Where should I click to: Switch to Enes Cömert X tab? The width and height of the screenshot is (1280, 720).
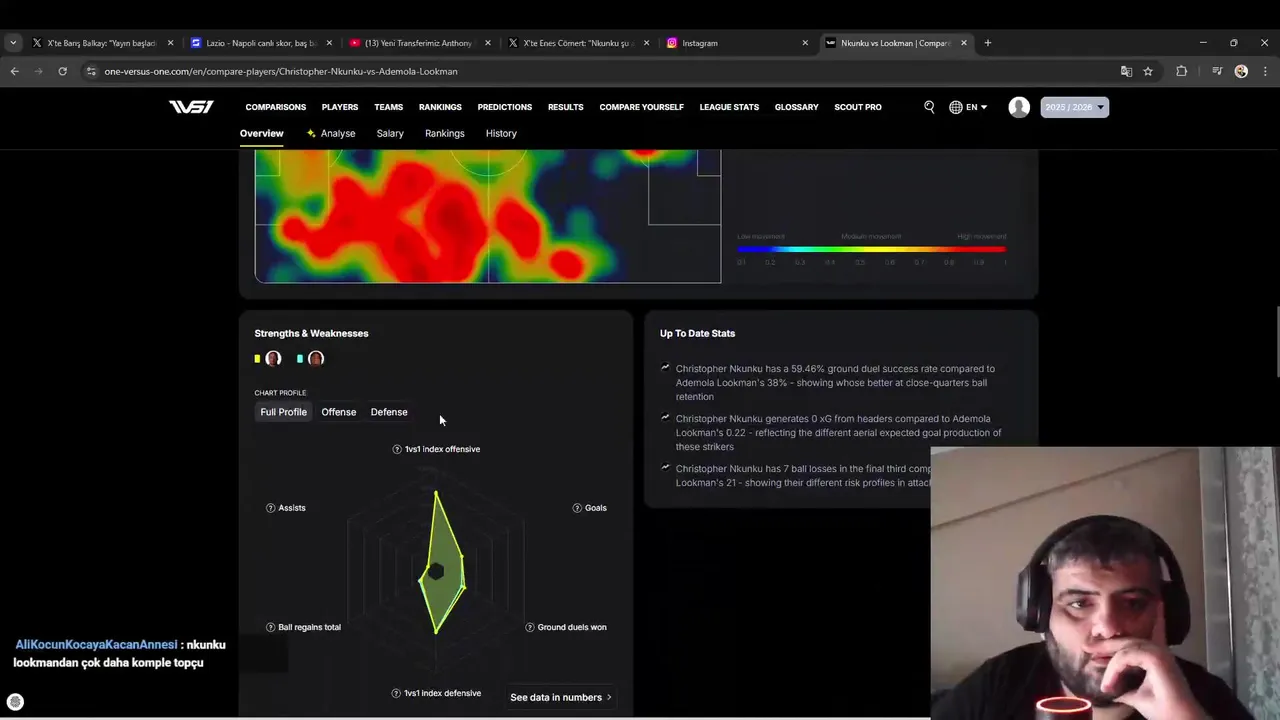coord(579,43)
